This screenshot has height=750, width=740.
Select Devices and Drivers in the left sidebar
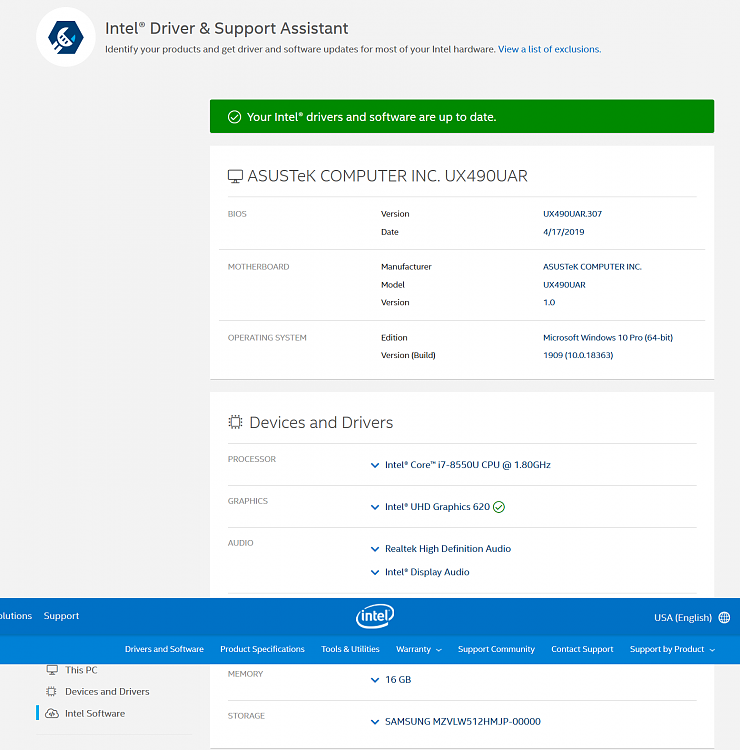click(107, 691)
